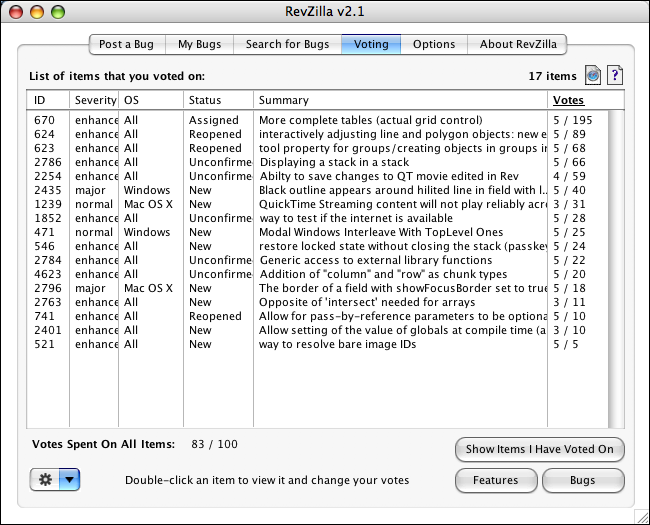This screenshot has width=650, height=525.
Task: Select 'way to test if the internet is available'
Action: click(x=318, y=218)
